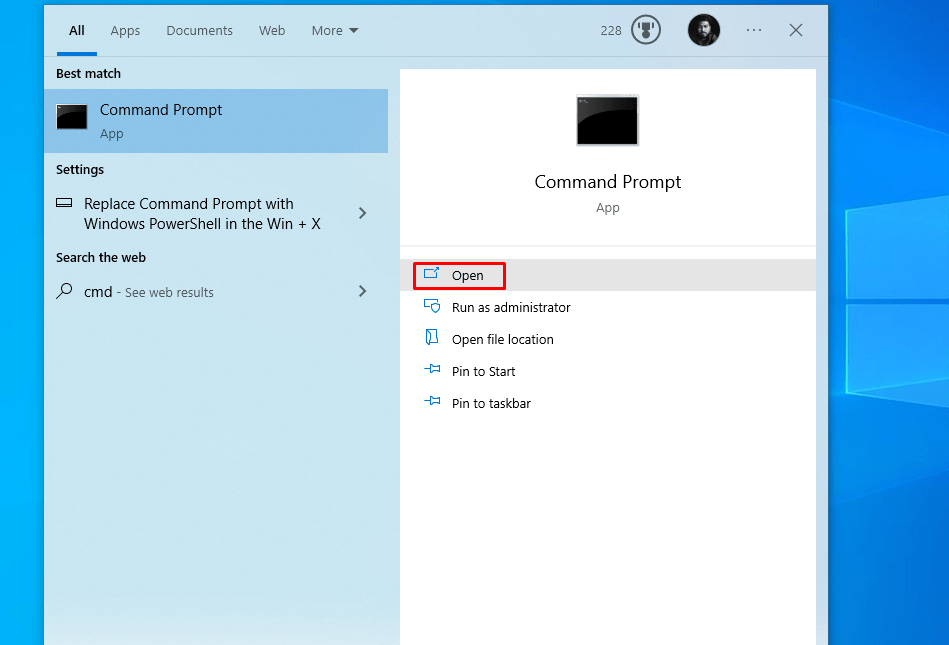Switch to the Web search tab

pos(272,30)
